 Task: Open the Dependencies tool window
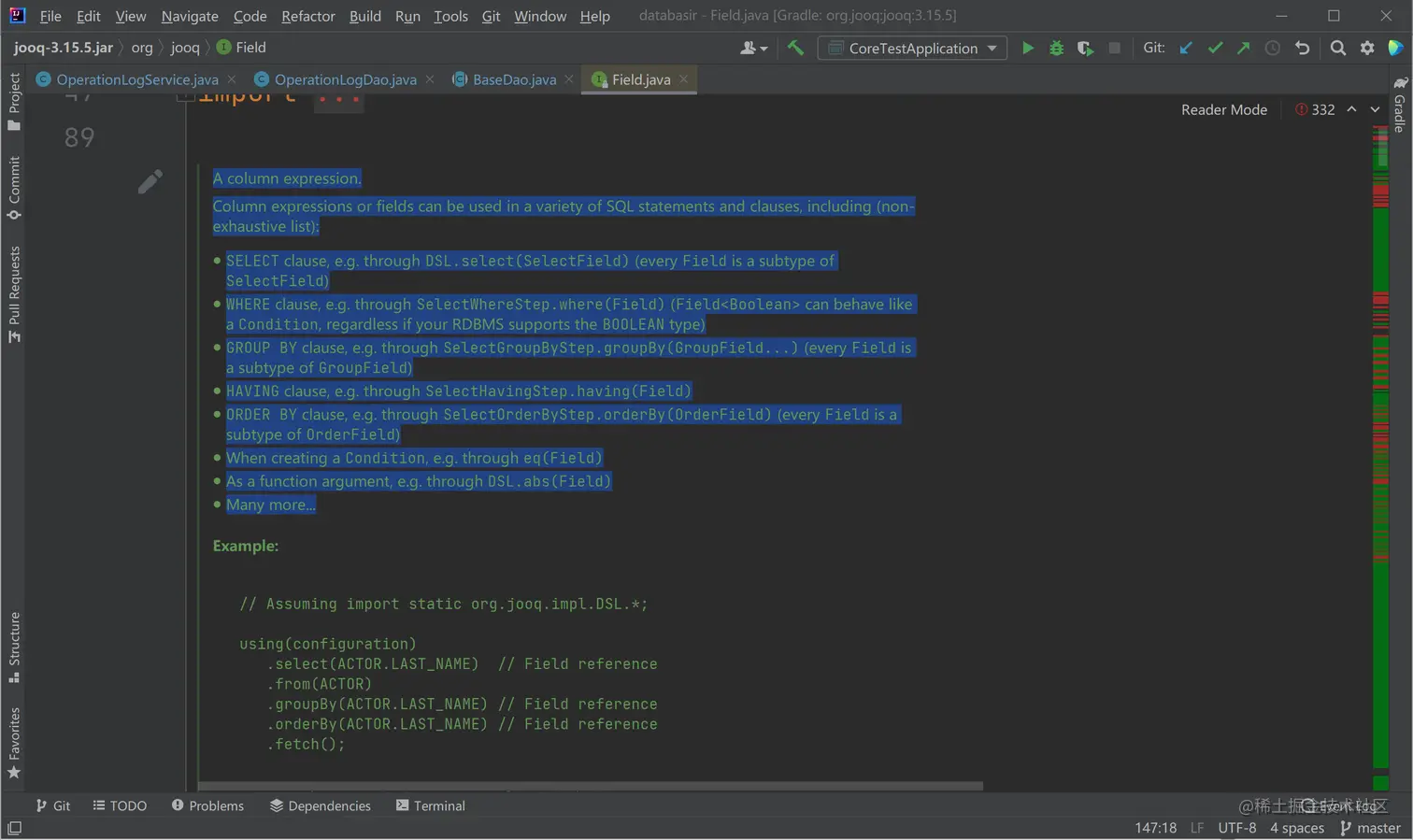[321, 805]
